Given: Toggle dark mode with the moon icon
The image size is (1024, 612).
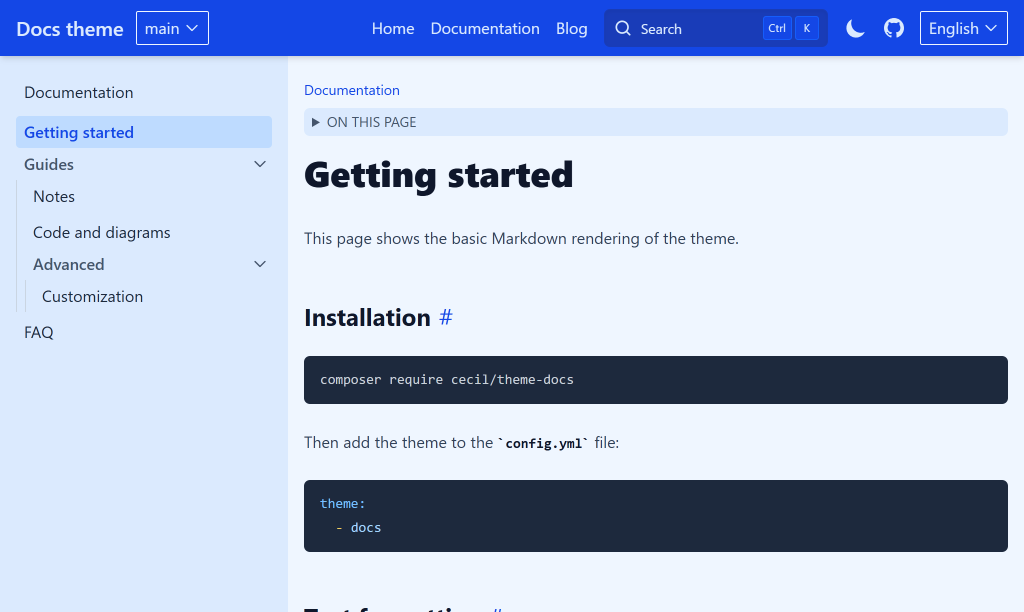Looking at the screenshot, I should point(855,28).
